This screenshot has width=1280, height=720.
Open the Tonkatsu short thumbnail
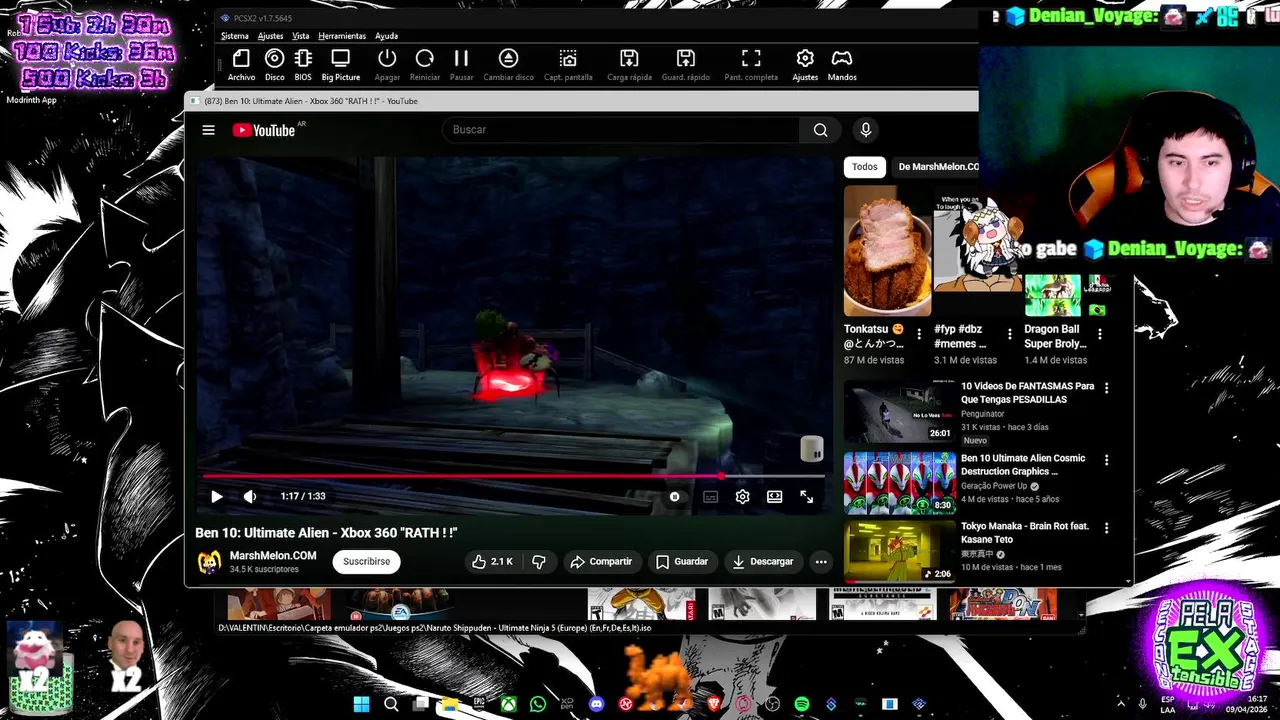click(x=887, y=251)
